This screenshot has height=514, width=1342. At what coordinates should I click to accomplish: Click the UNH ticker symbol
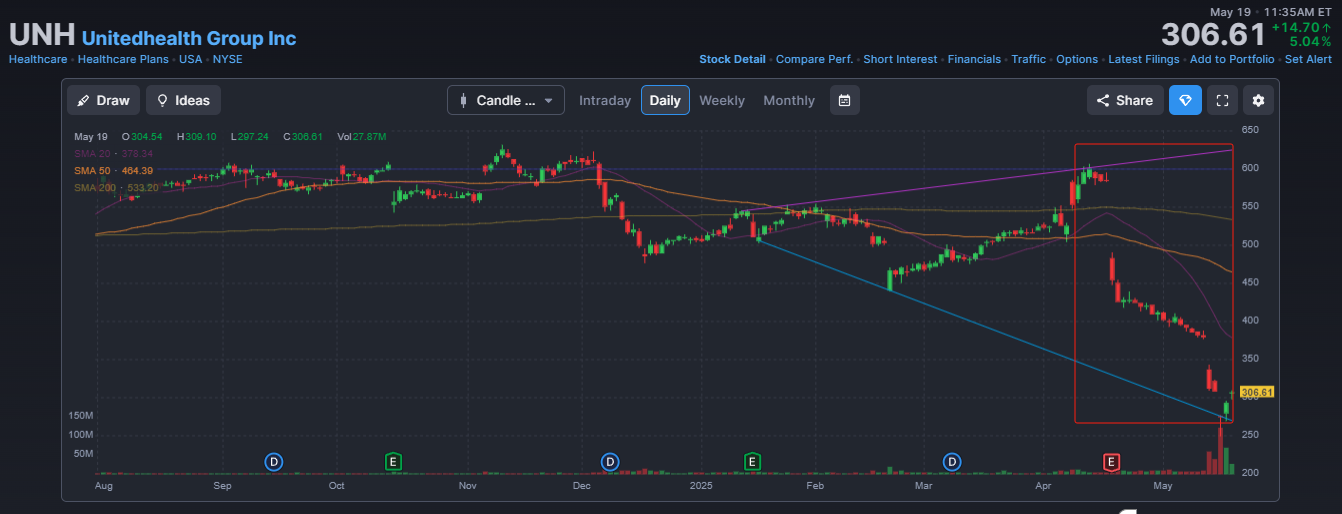tap(42, 35)
